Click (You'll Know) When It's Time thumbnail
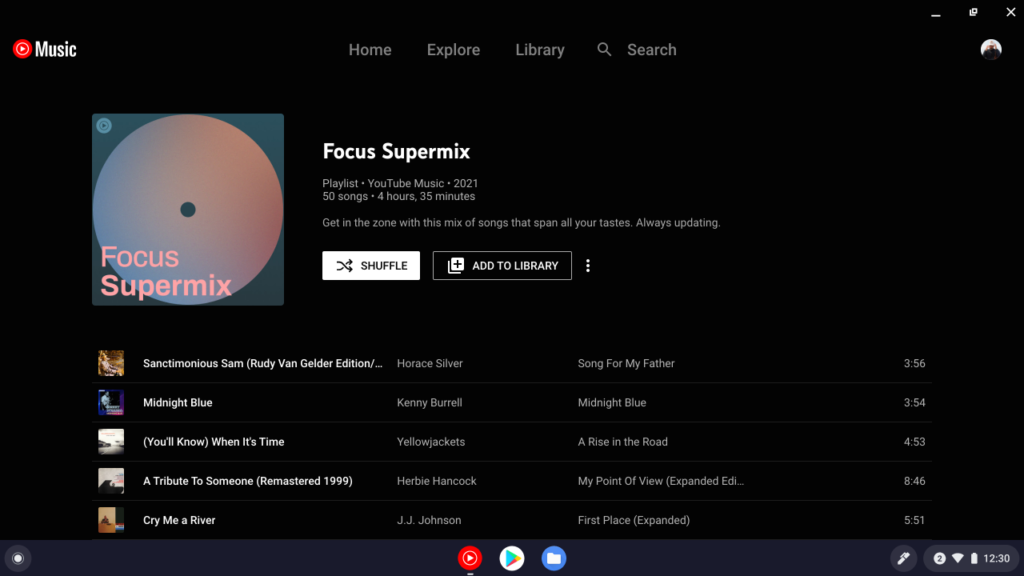The image size is (1024, 576). click(x=111, y=441)
